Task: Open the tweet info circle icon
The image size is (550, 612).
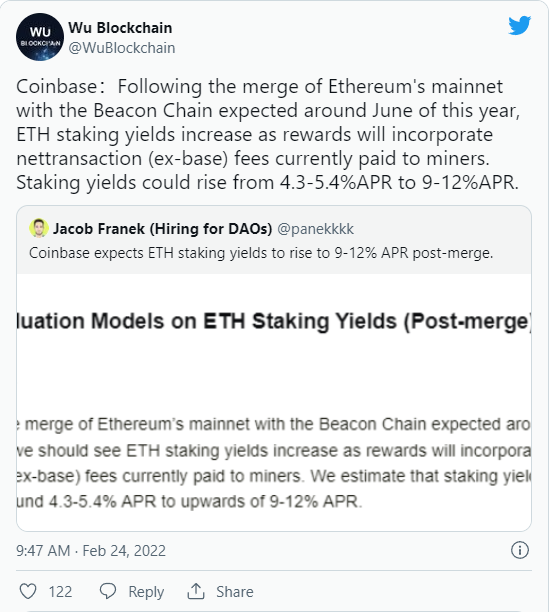Action: [x=520, y=550]
